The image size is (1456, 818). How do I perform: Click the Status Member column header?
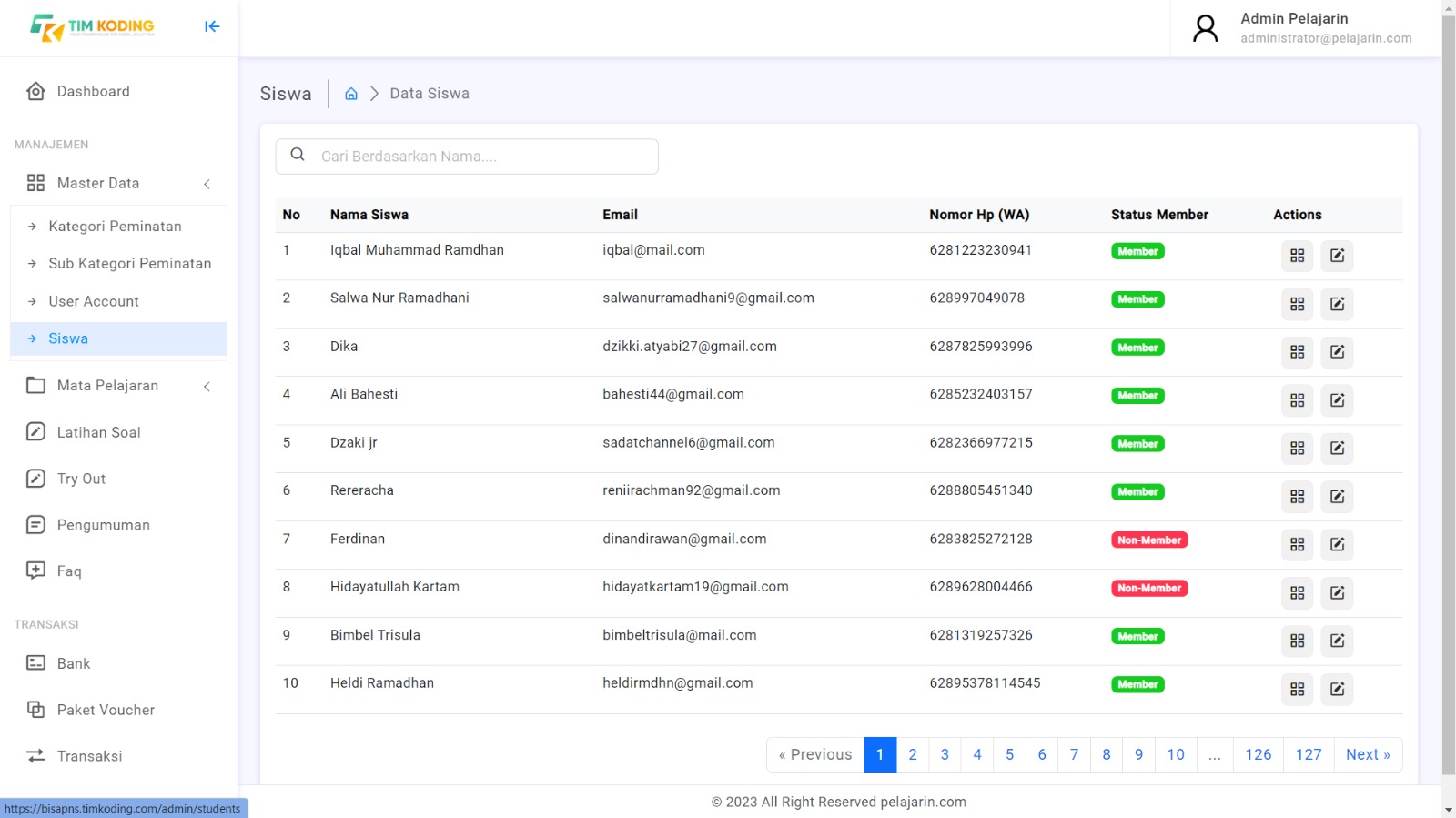pos(1159,215)
